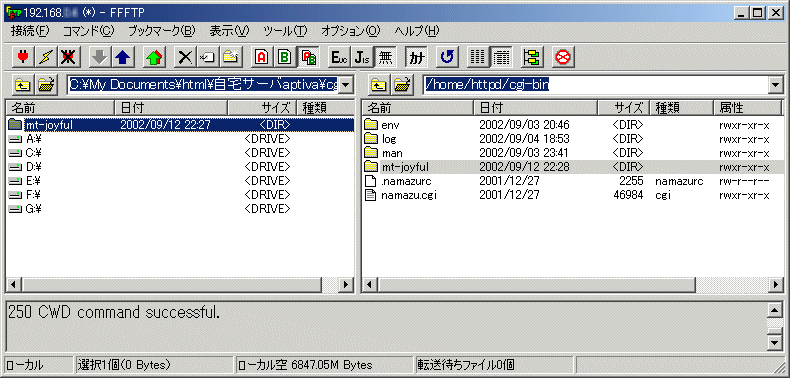The width and height of the screenshot is (790, 378).
Task: Select the D:¥ drive entry
Action: [x=25, y=166]
